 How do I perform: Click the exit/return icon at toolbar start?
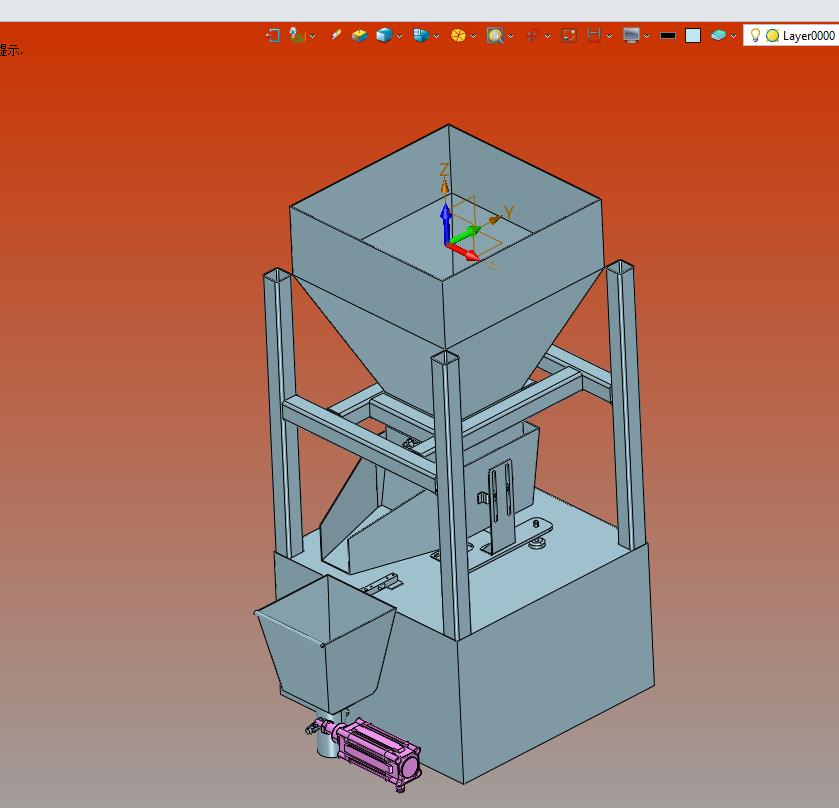[x=273, y=35]
